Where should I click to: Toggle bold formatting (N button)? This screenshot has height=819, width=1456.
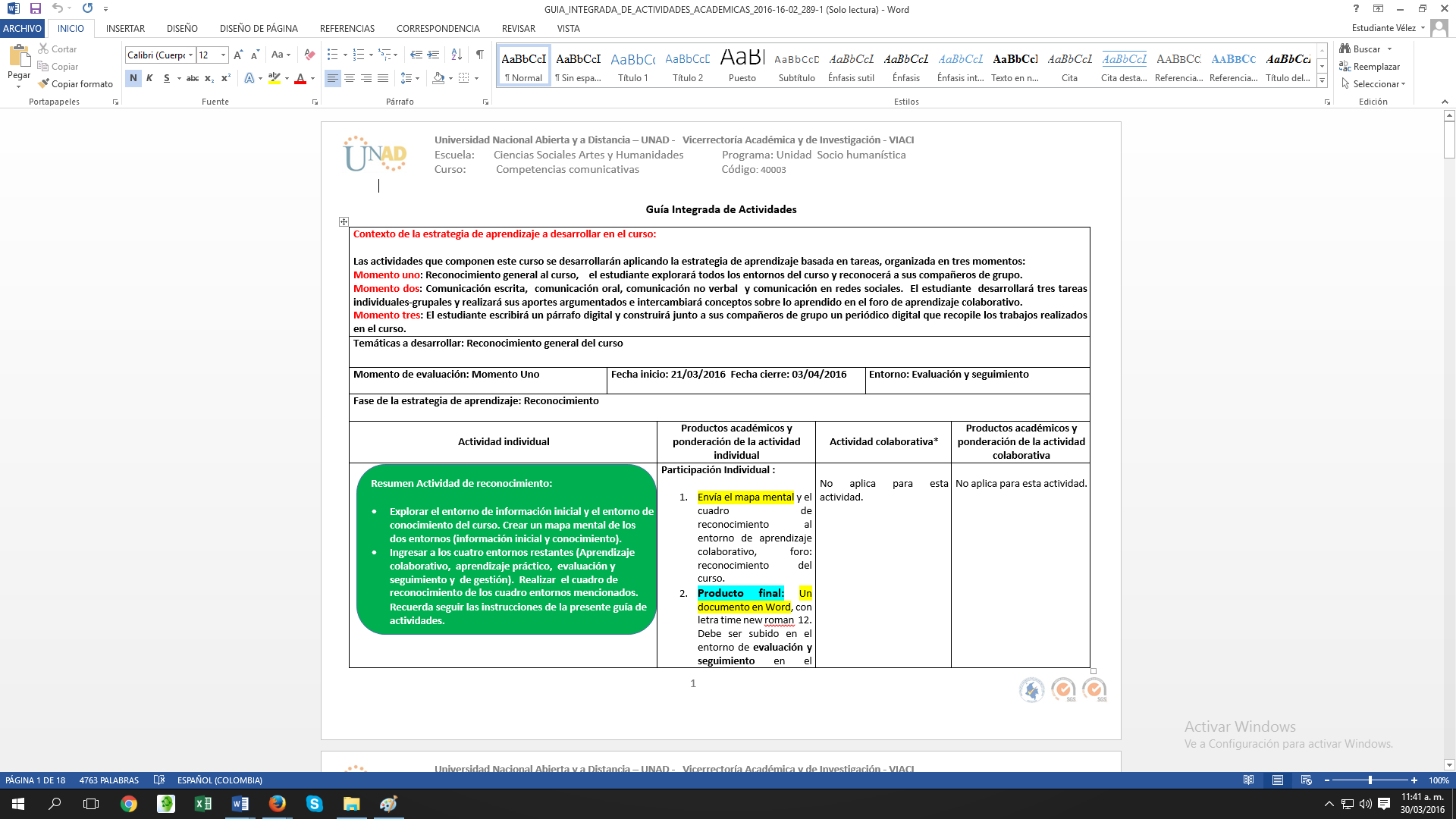tap(133, 78)
